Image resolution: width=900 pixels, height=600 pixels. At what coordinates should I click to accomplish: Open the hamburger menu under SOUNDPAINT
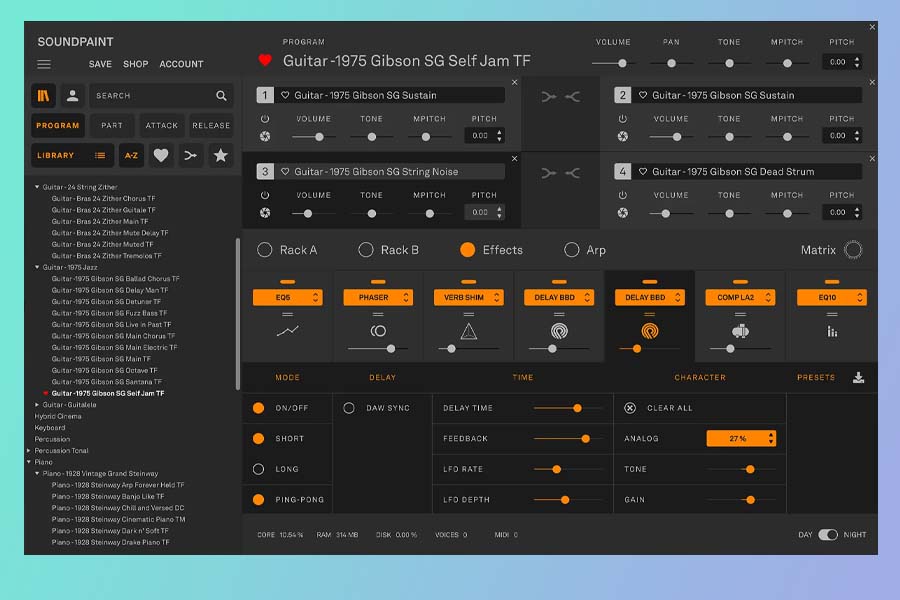(44, 64)
